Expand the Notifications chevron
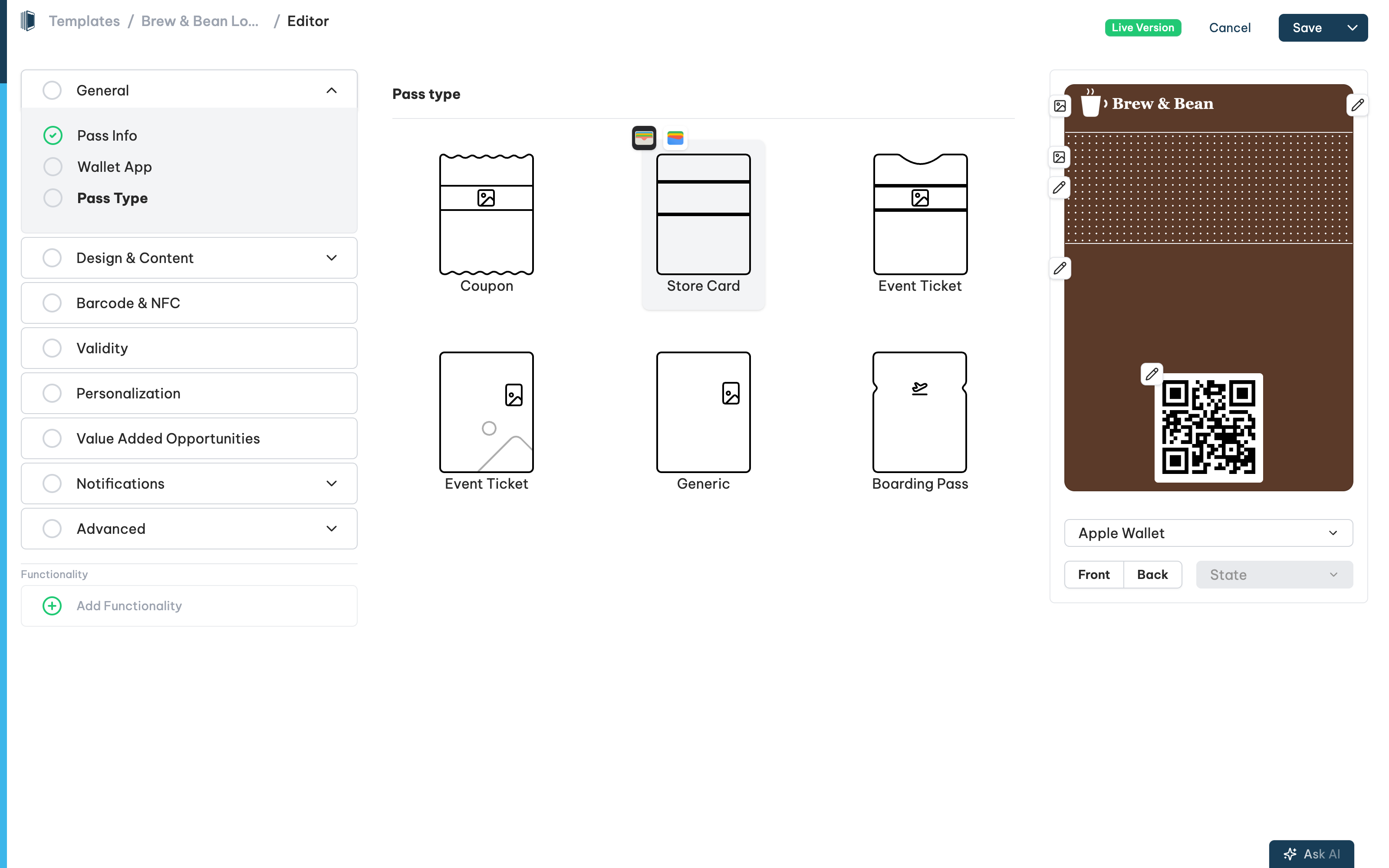 [331, 483]
